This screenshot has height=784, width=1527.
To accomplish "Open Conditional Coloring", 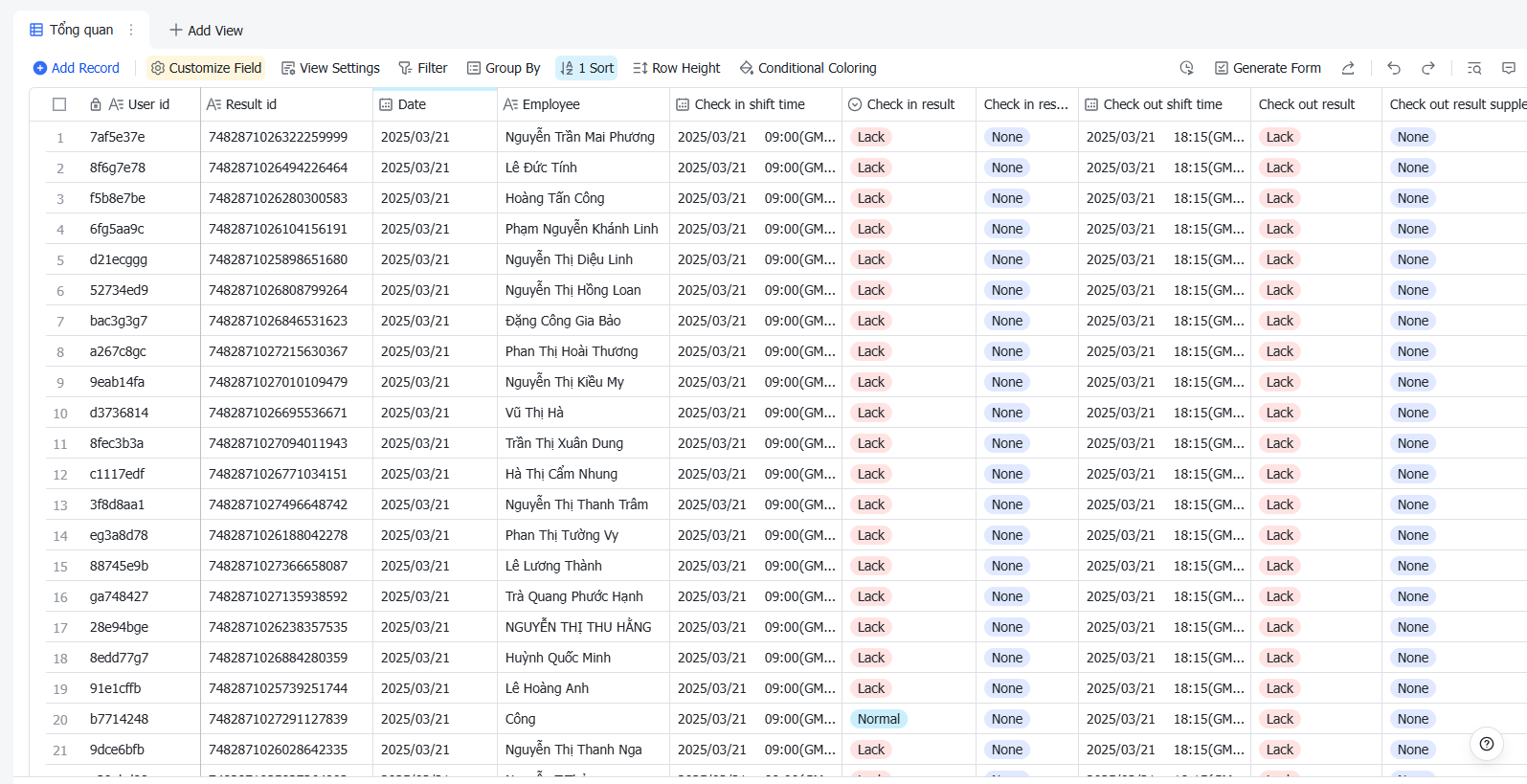I will pyautogui.click(x=808, y=68).
